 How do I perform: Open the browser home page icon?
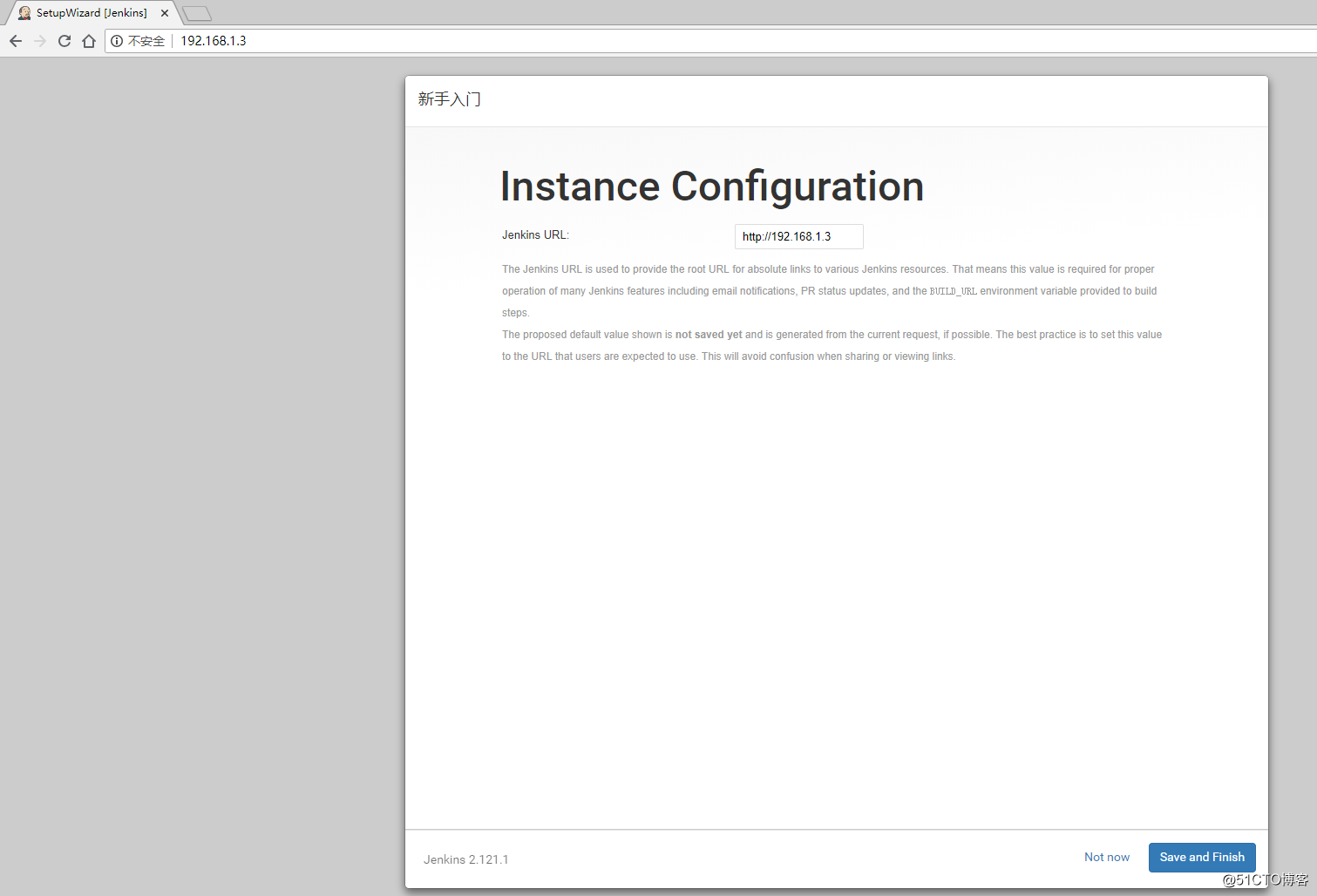89,41
